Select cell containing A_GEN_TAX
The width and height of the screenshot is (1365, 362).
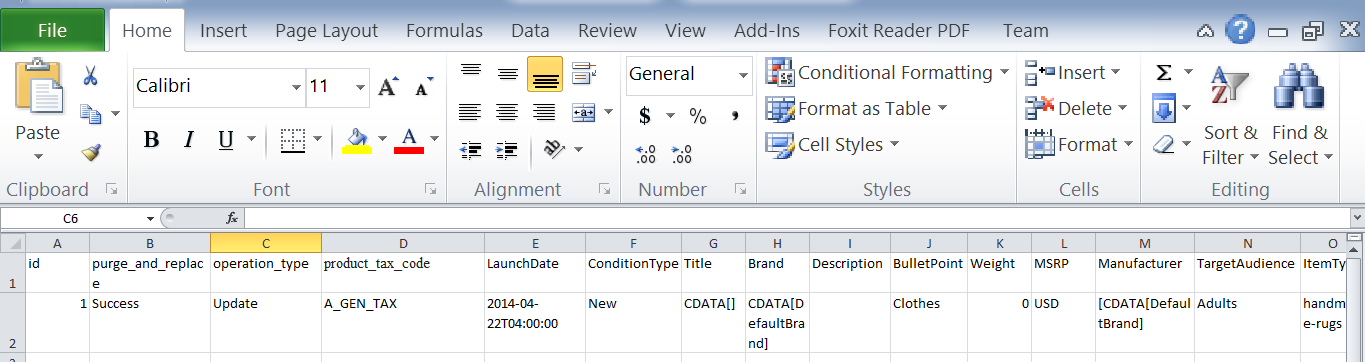coord(403,323)
